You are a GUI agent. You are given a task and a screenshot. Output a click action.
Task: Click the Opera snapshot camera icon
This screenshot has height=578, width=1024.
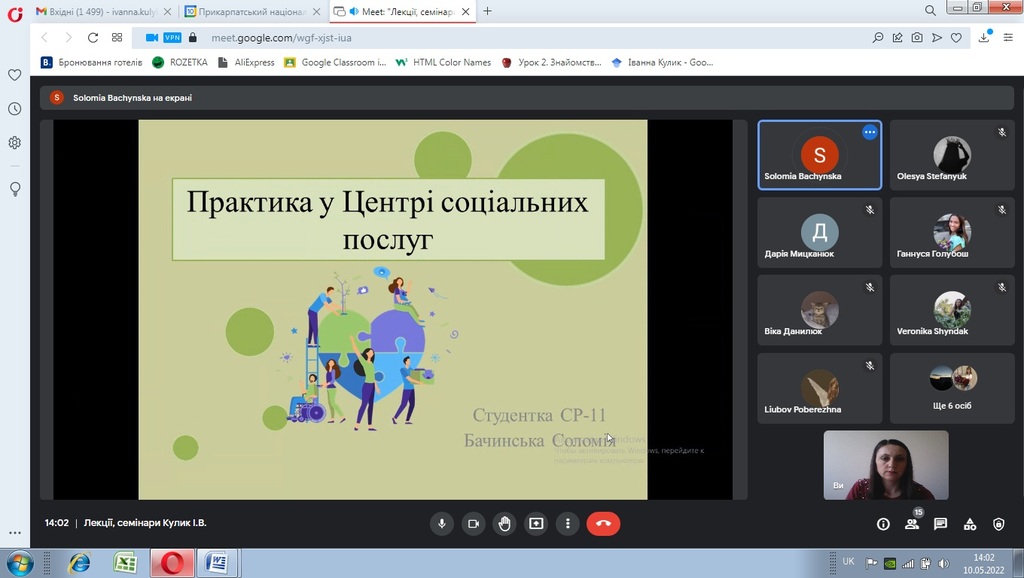click(917, 38)
